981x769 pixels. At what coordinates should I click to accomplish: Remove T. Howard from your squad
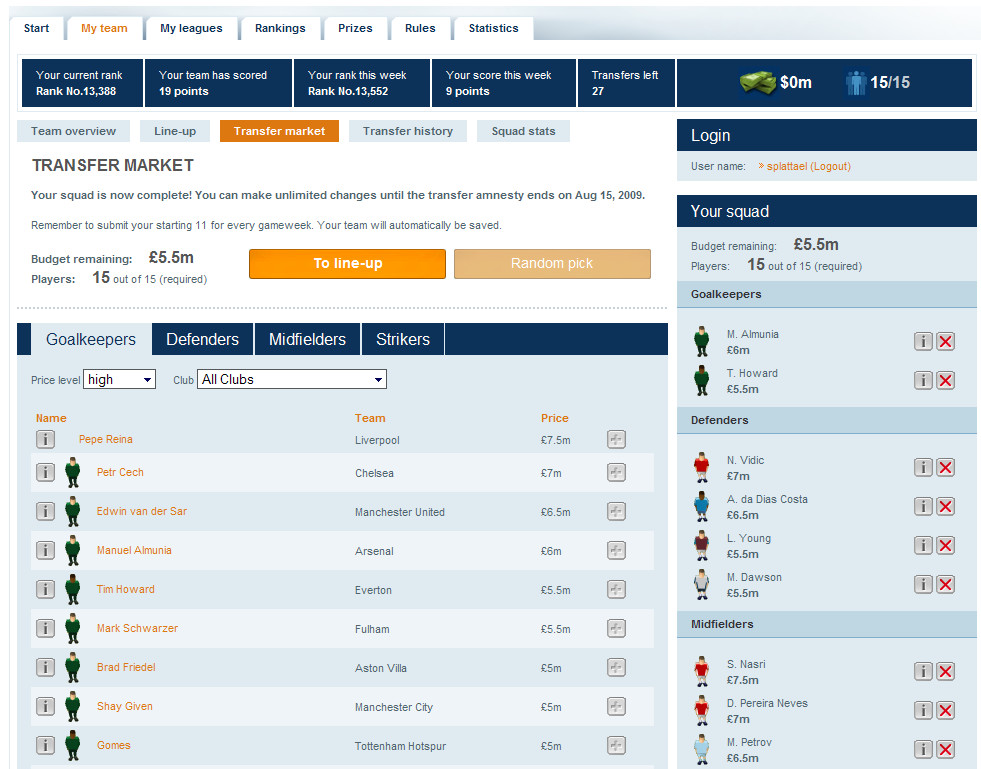(945, 380)
